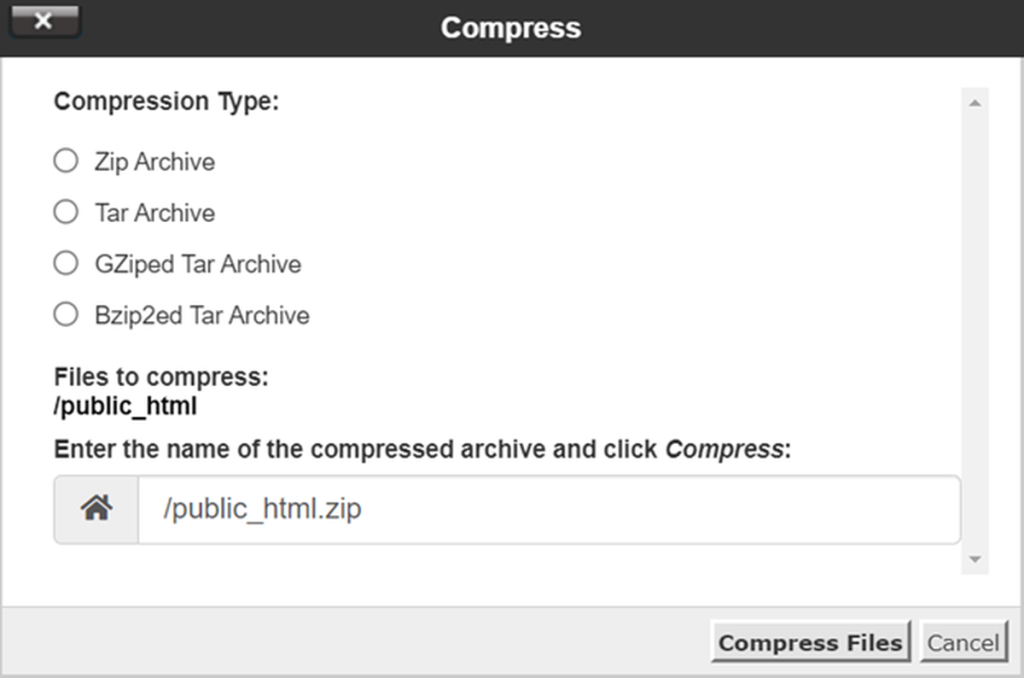Click the "Enter the name" instruction text

tap(422, 449)
